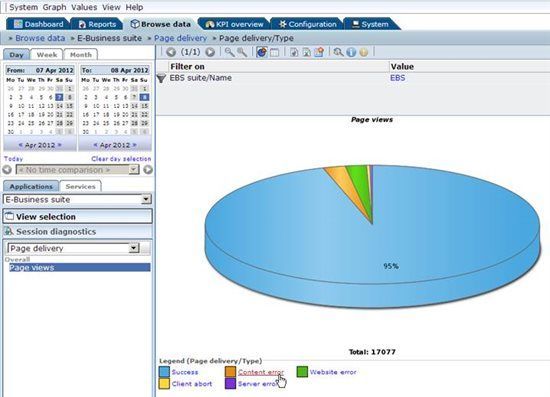Viewport: 550px width, 397px height.
Task: Go to the previous page arrow in toolbar
Action: pos(171,52)
